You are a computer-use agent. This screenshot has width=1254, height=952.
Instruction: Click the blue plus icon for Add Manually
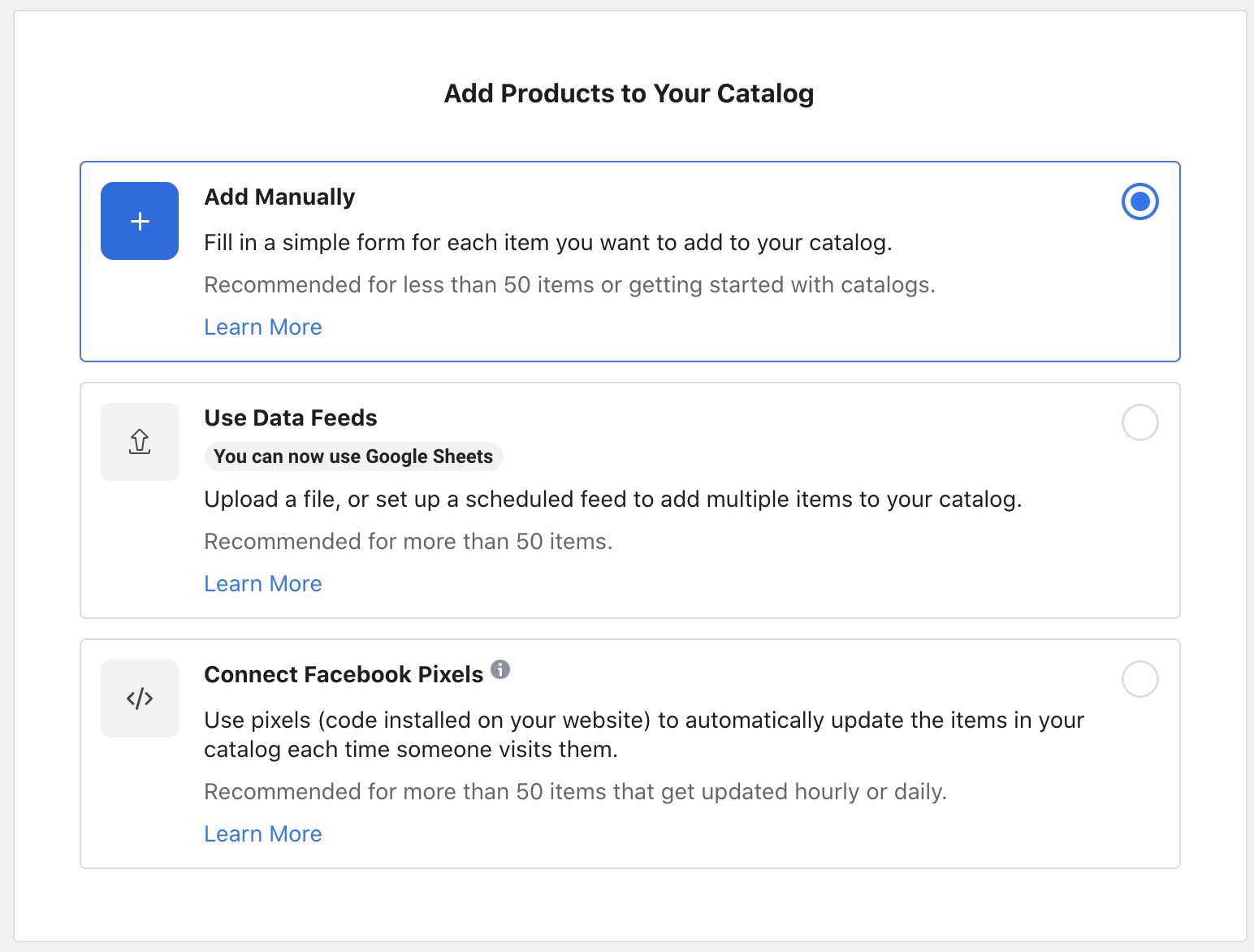pos(140,221)
